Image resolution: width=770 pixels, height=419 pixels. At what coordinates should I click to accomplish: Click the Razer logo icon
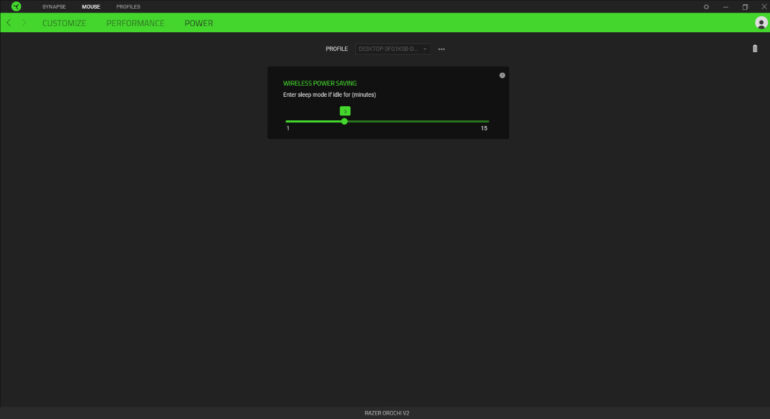pos(16,6)
